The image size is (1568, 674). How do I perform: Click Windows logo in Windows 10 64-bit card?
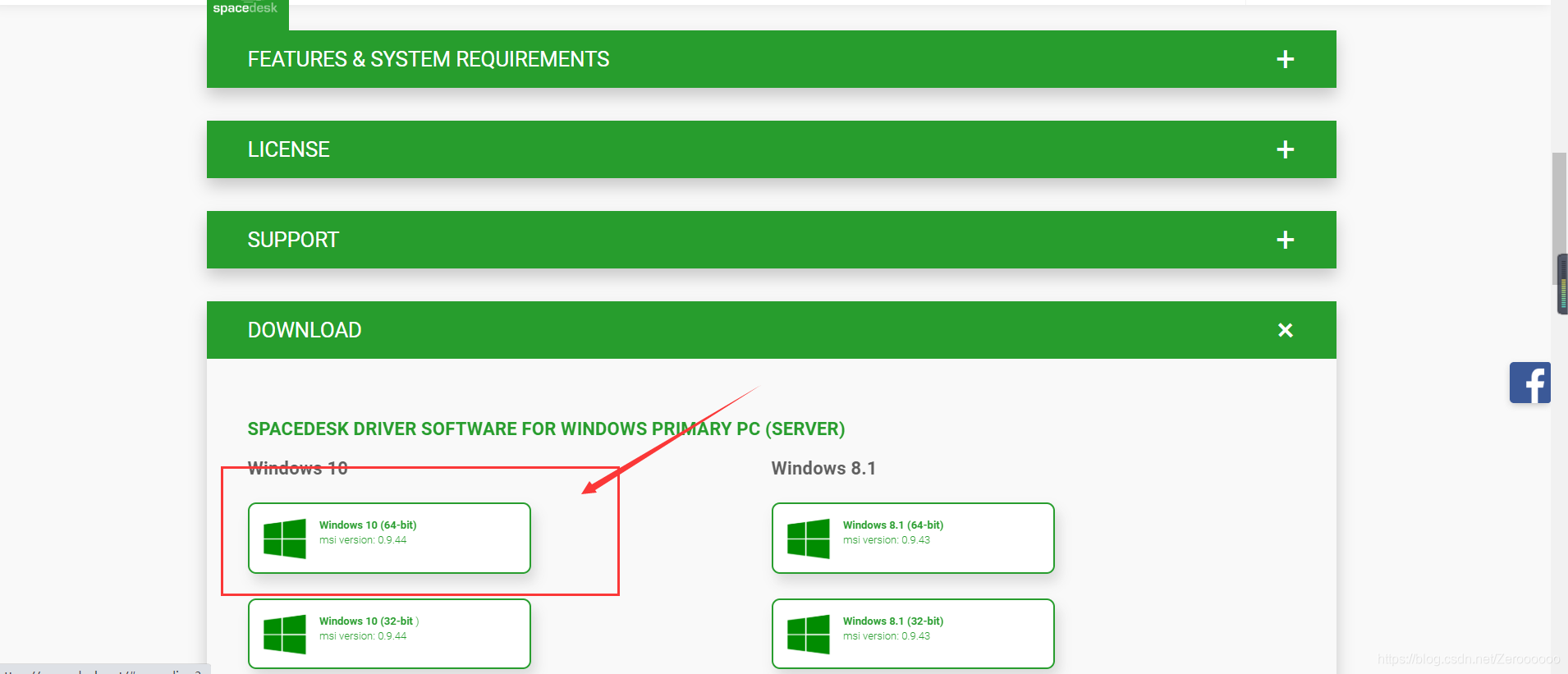(285, 539)
